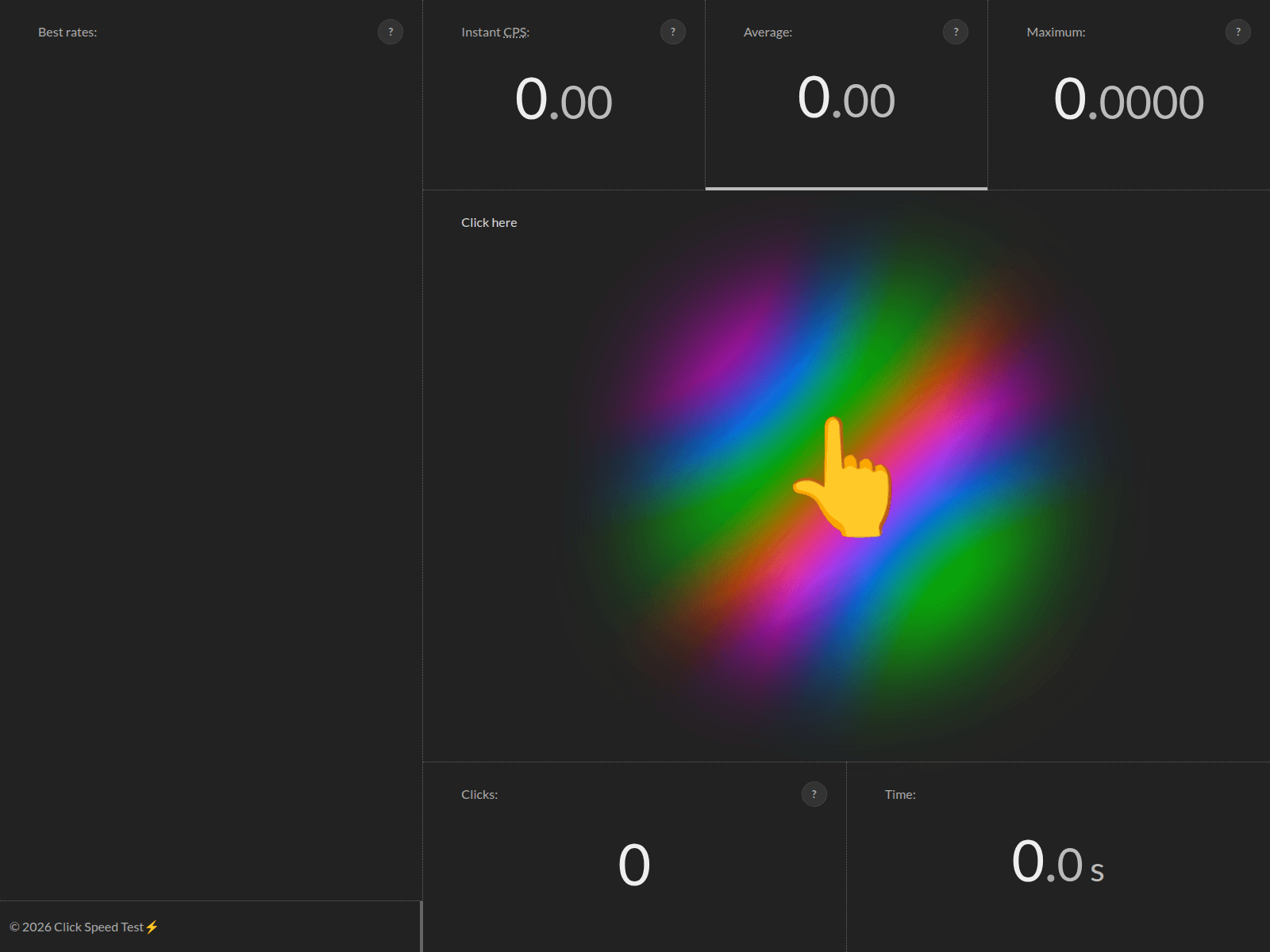
Task: Open the Clicks counter help icon
Action: point(814,794)
